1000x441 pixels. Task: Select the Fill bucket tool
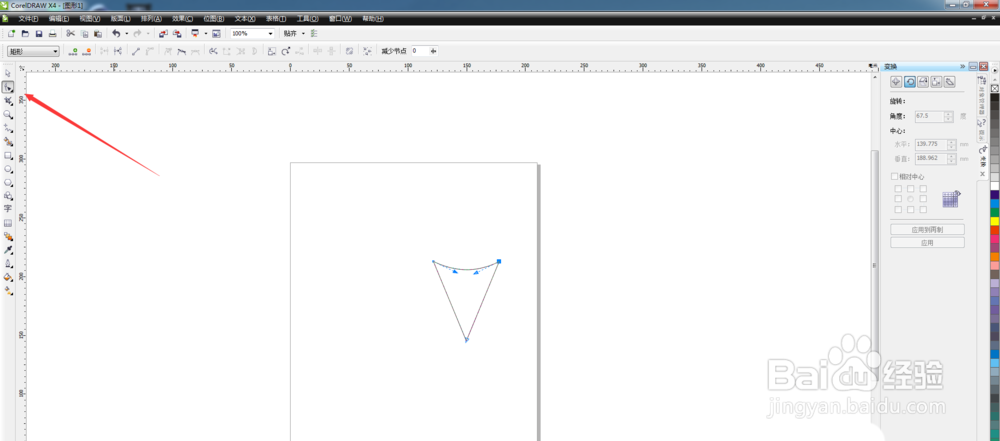(x=8, y=277)
